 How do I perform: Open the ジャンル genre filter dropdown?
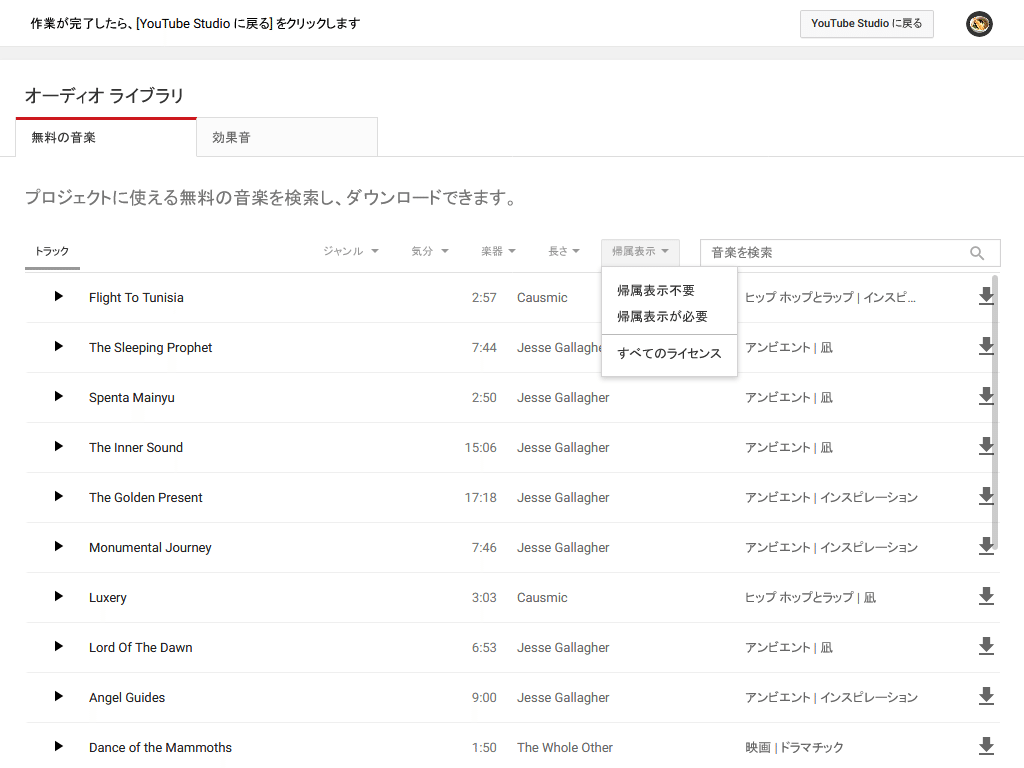tap(351, 251)
